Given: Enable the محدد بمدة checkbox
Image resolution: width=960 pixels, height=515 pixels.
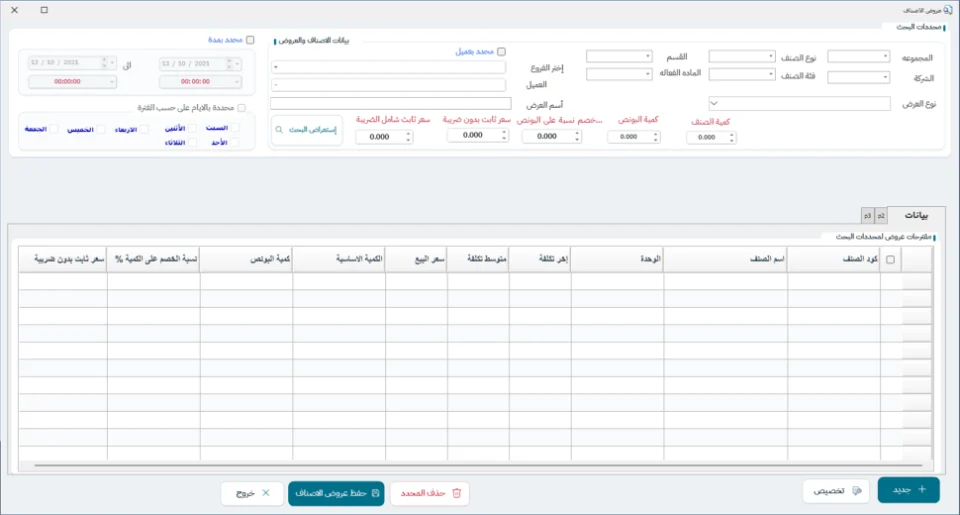Looking at the screenshot, I should [x=250, y=40].
